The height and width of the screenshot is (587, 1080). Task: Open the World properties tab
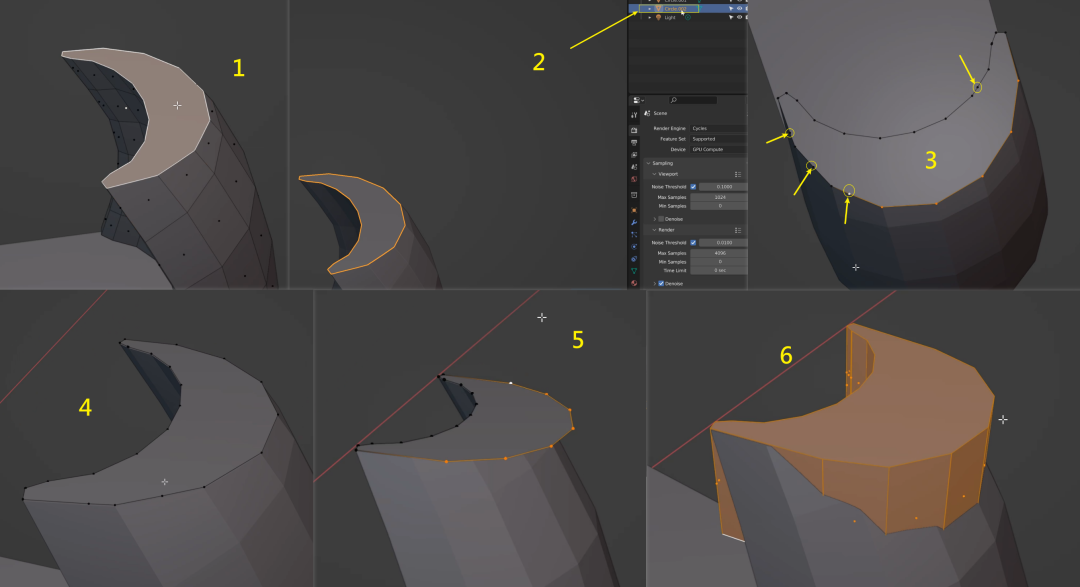634,179
